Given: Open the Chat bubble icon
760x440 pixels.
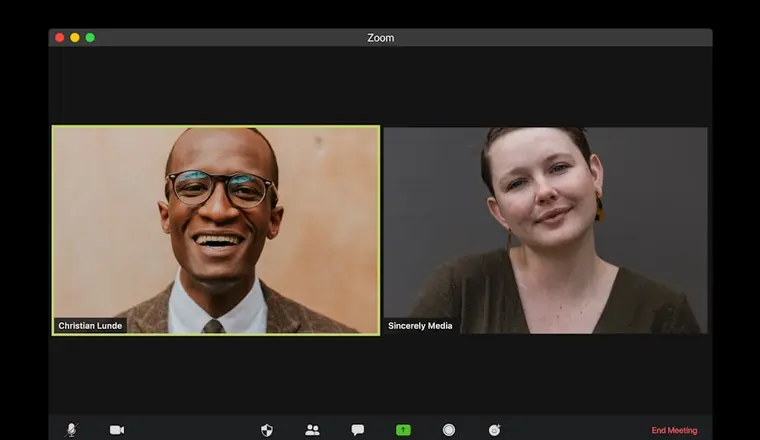Looking at the screenshot, I should [x=358, y=430].
